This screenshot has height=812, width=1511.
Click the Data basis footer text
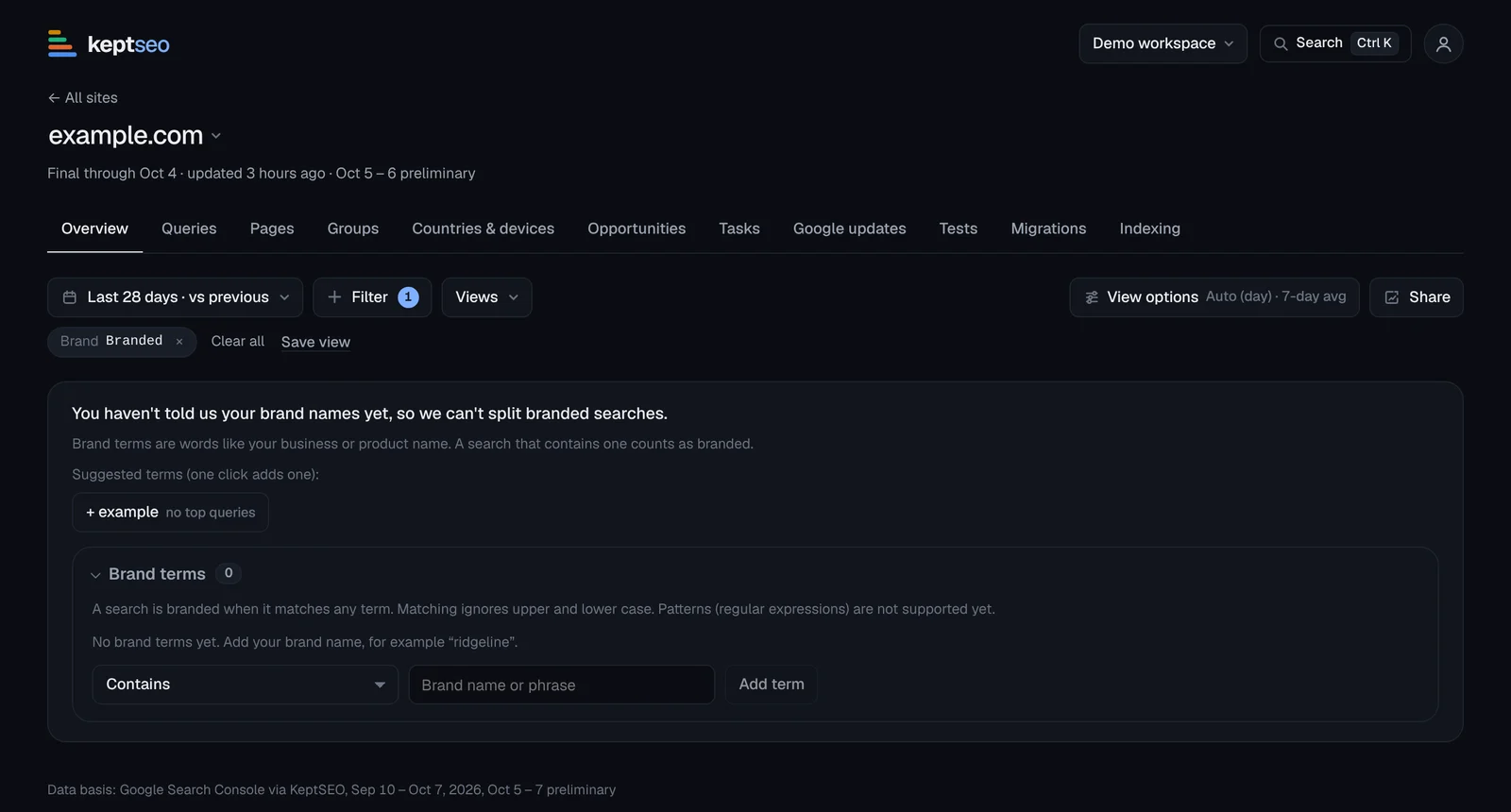331,789
